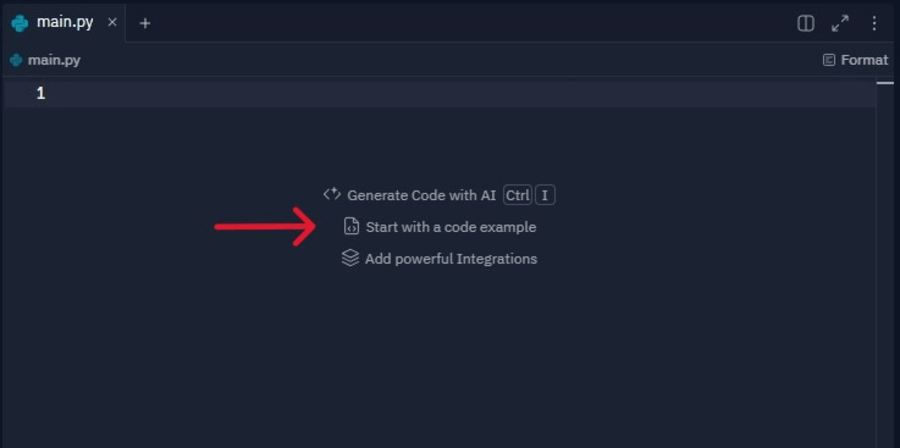Image resolution: width=900 pixels, height=448 pixels.
Task: Switch to the main.py tab
Action: pos(64,23)
